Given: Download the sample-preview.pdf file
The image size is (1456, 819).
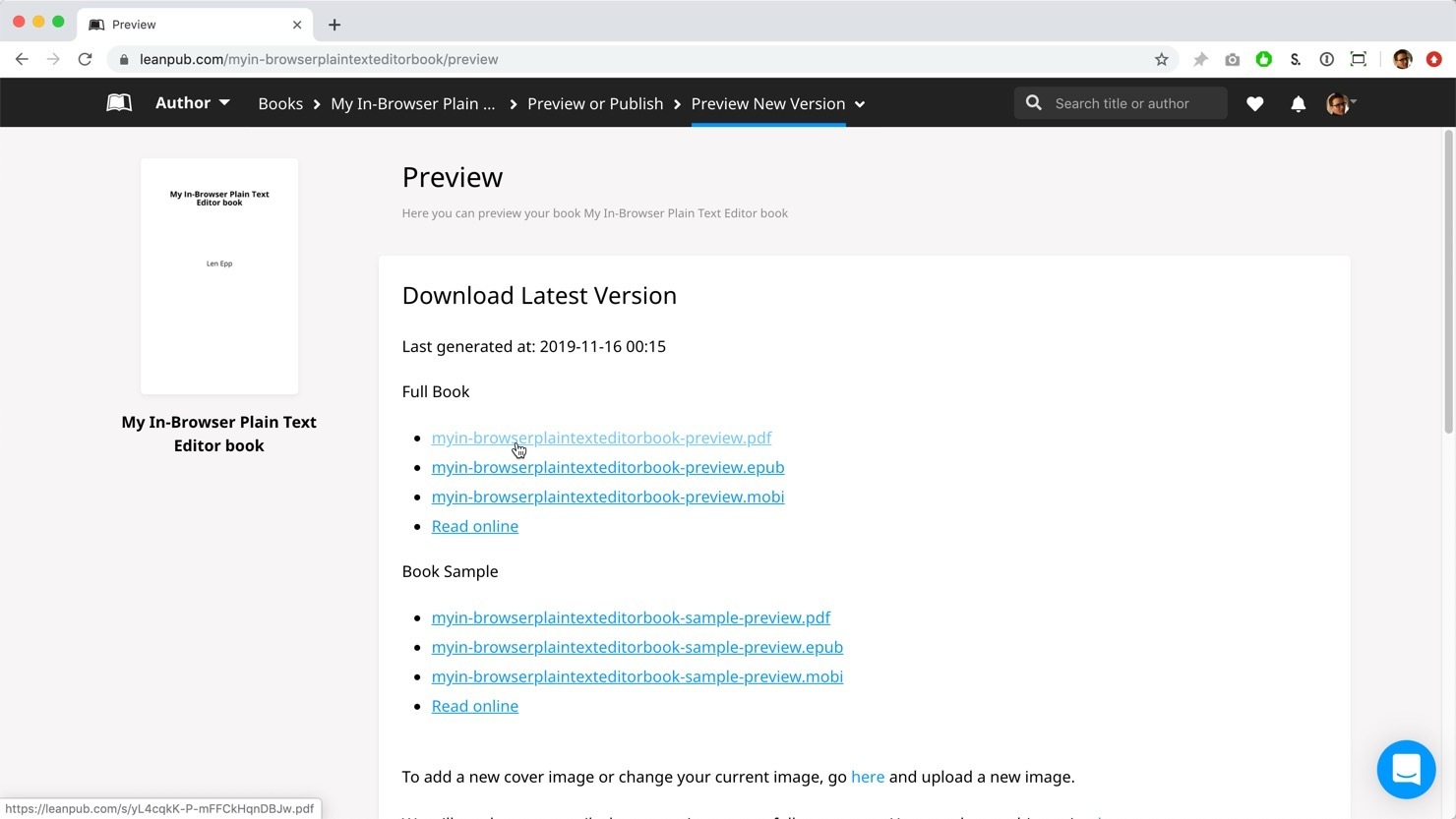Looking at the screenshot, I should pos(631,617).
